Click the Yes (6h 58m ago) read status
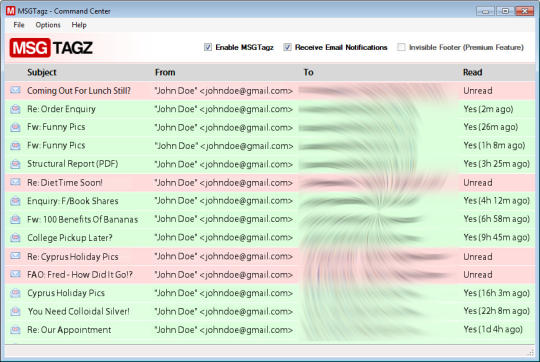 click(x=497, y=219)
